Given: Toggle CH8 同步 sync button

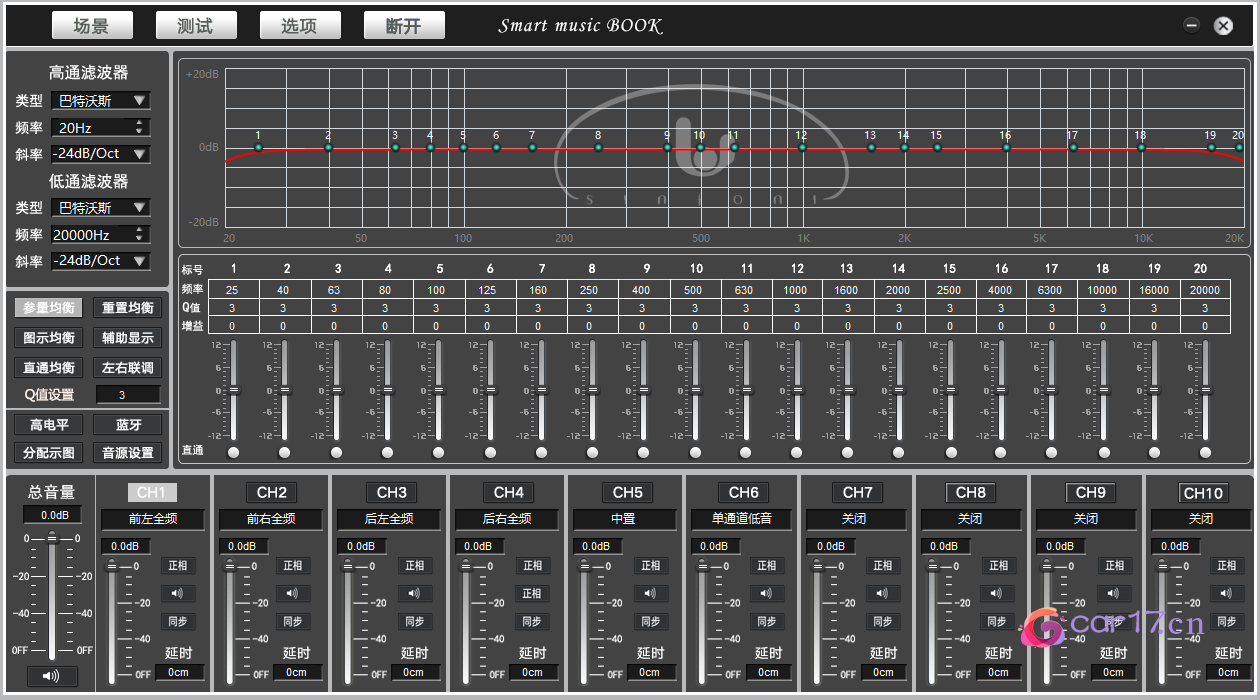Looking at the screenshot, I should point(997,621).
